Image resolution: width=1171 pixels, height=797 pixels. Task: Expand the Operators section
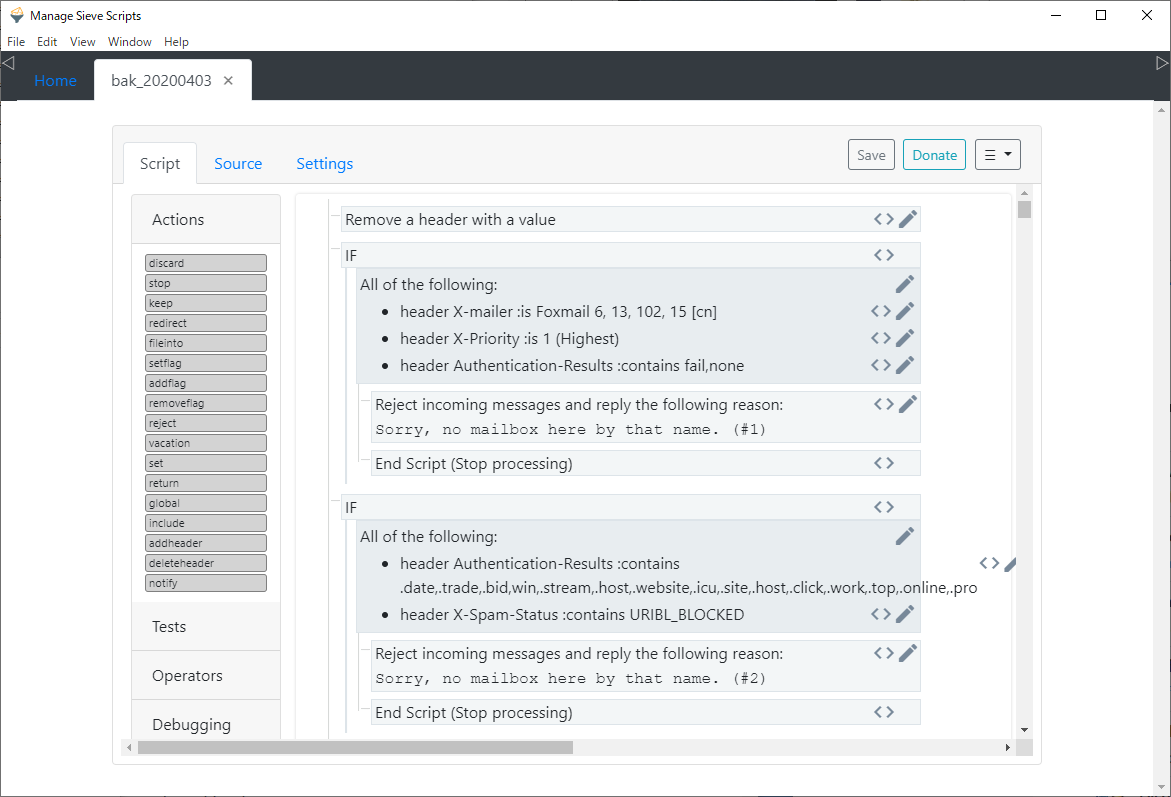point(187,675)
